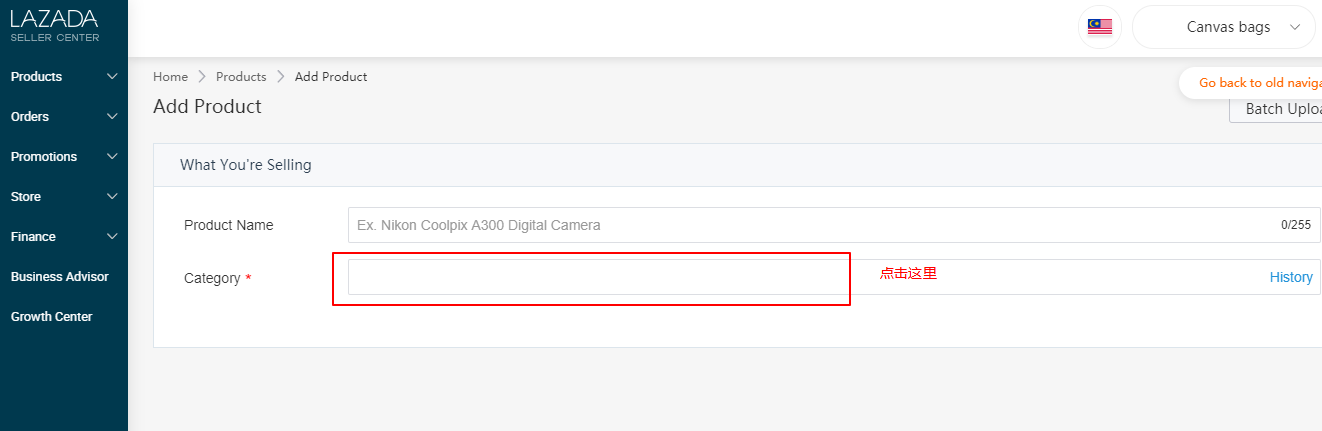Screen dimensions: 1322x431
Task: Expand the Promotions sidebar chevron
Action: 112,156
